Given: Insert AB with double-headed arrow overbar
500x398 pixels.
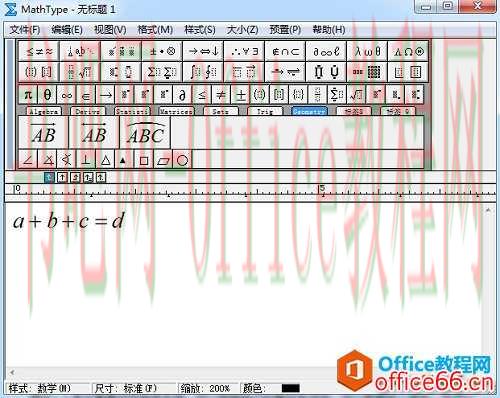Looking at the screenshot, I should [x=94, y=133].
